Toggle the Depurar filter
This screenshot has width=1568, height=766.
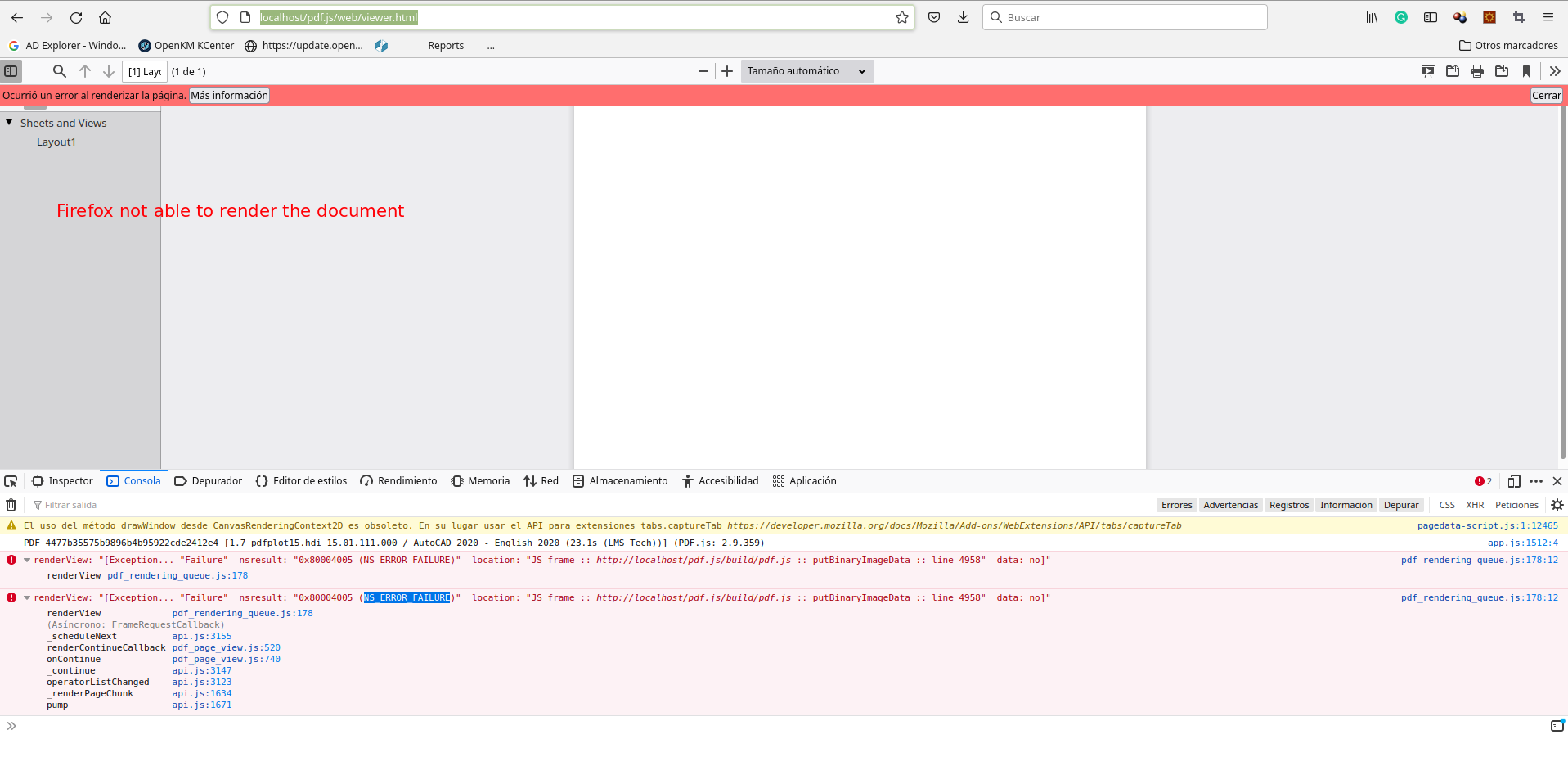pyautogui.click(x=1401, y=505)
